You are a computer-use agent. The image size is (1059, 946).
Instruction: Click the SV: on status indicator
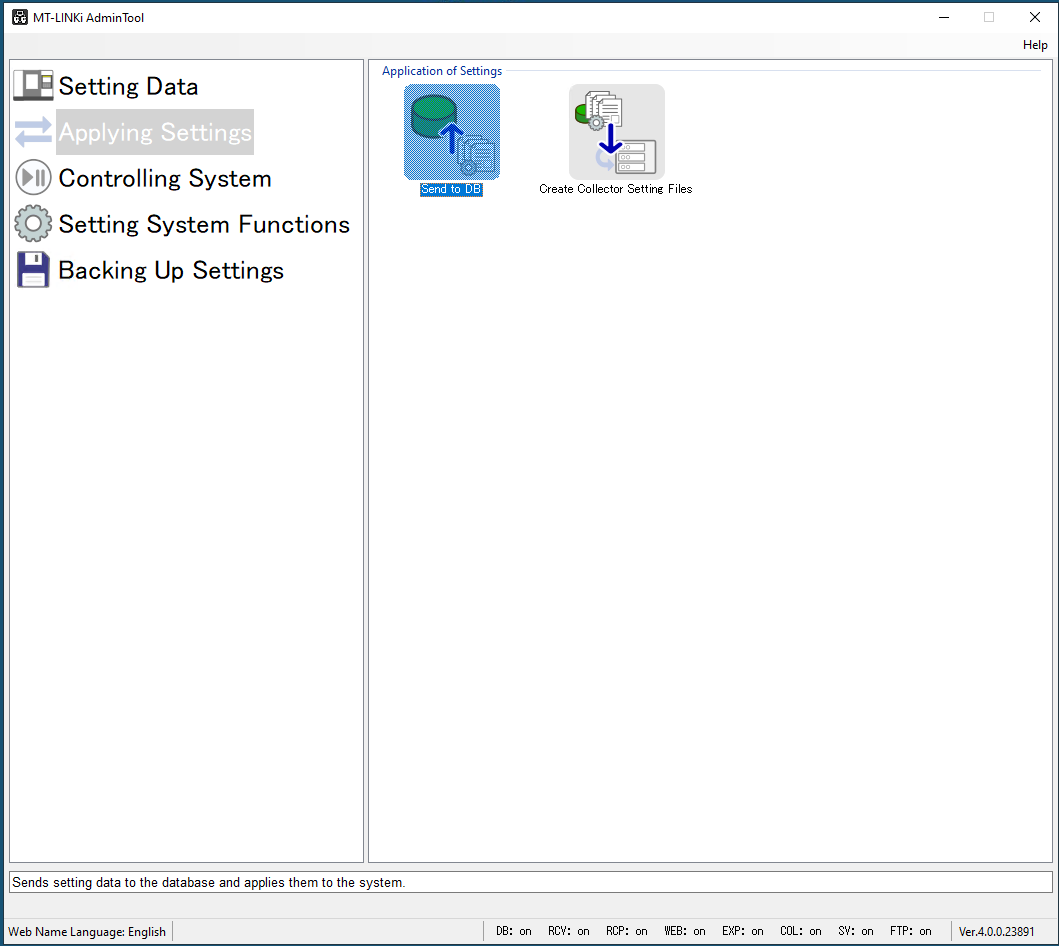point(856,931)
